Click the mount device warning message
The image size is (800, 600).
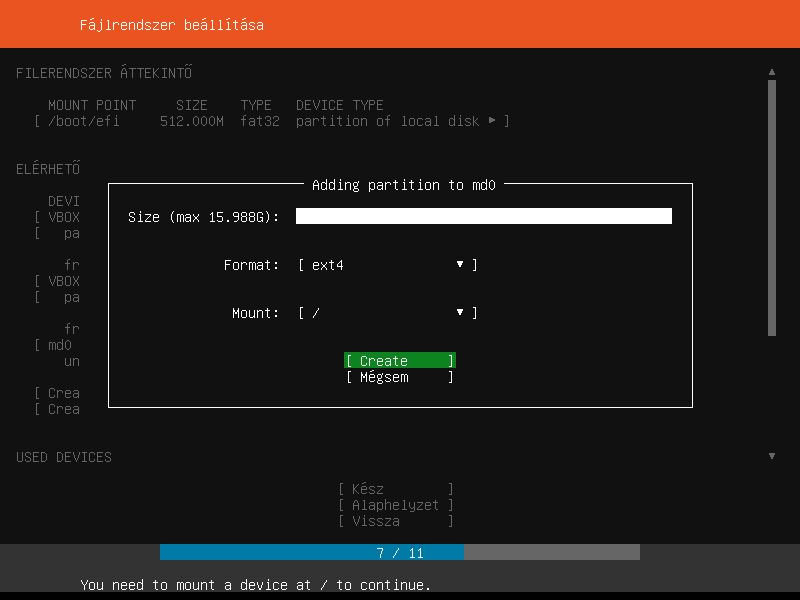[256, 584]
